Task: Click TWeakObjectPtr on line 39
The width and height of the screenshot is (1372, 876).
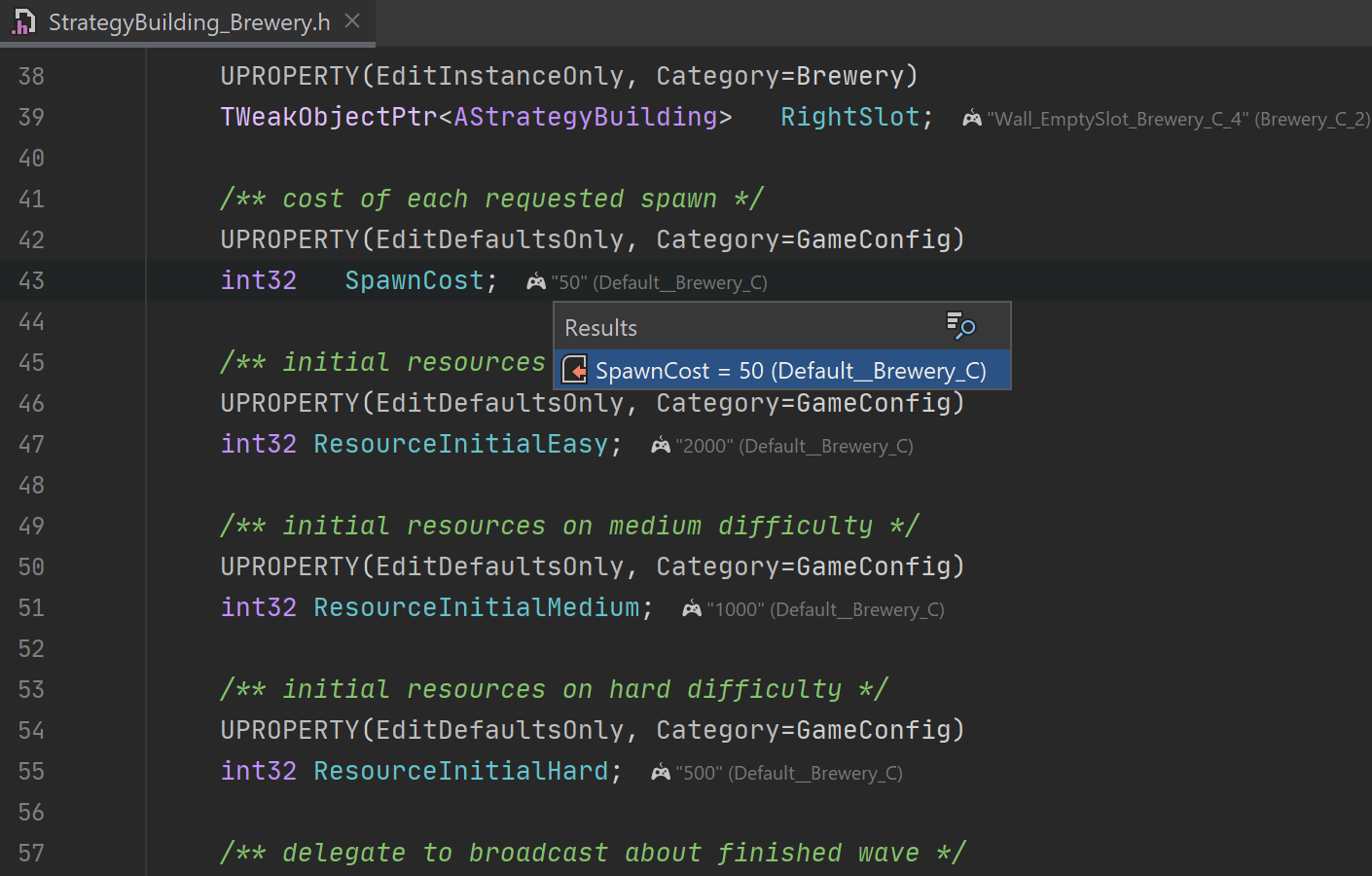Action: 329,117
